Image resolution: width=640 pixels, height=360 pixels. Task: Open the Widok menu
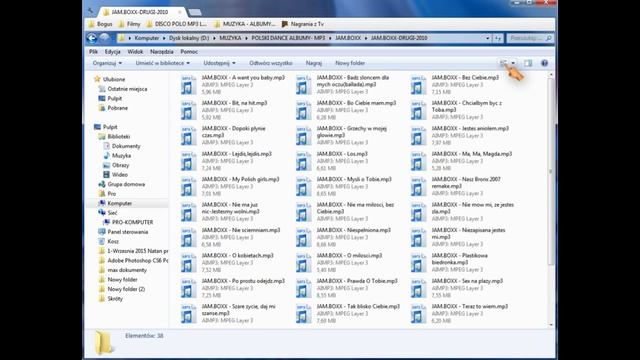(x=135, y=52)
